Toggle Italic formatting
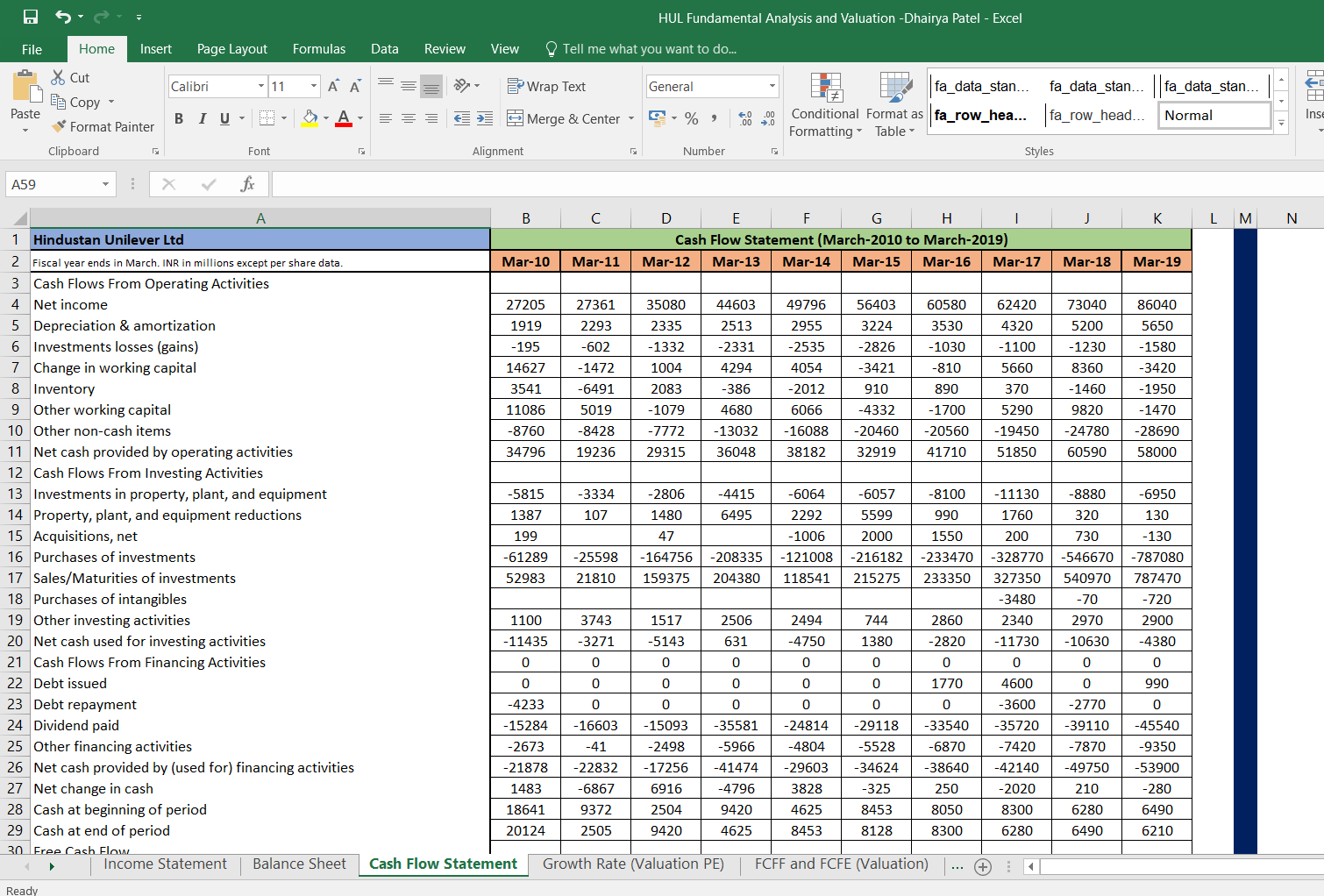This screenshot has height=896, width=1324. (203, 118)
